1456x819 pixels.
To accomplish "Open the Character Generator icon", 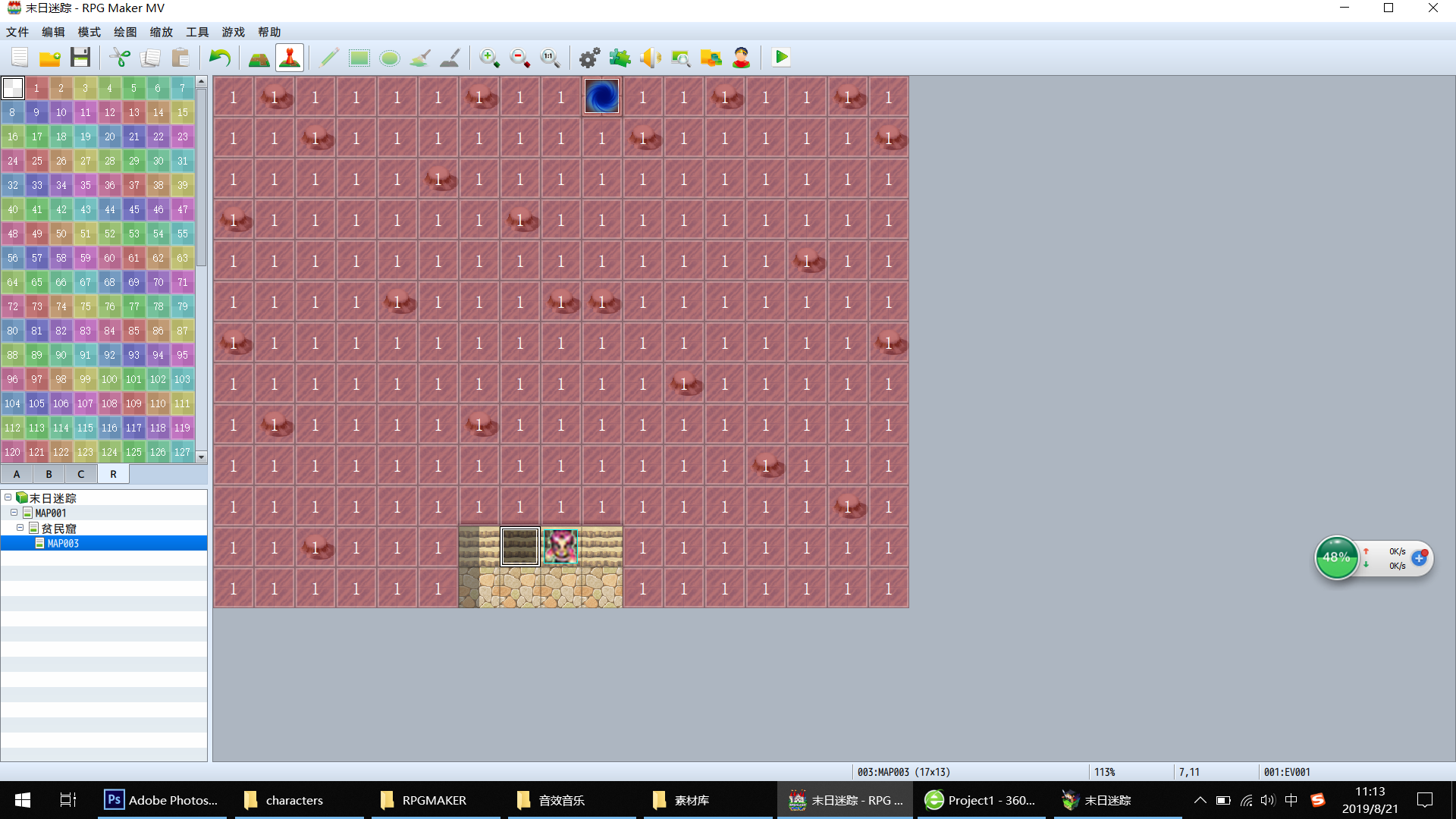I will coord(742,58).
